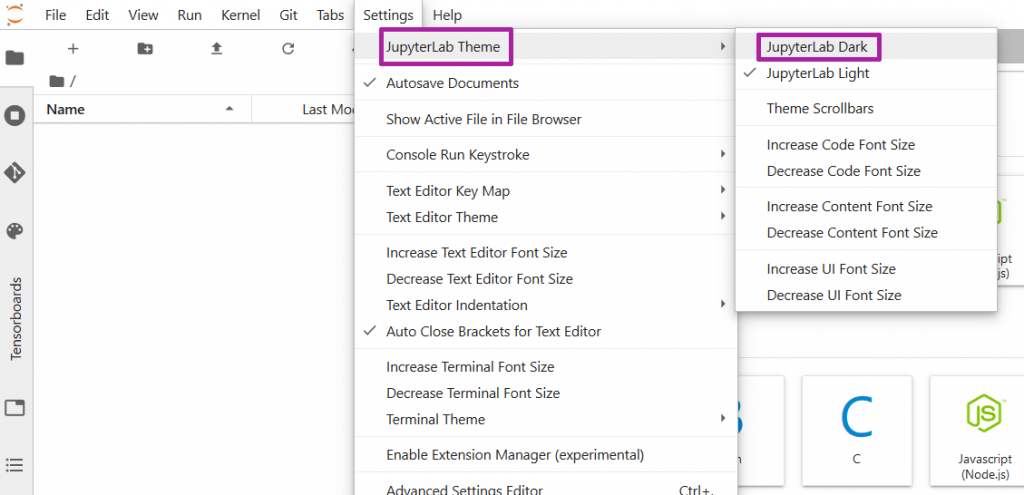
Task: Click Decrease Content Font Size
Action: click(x=866, y=232)
